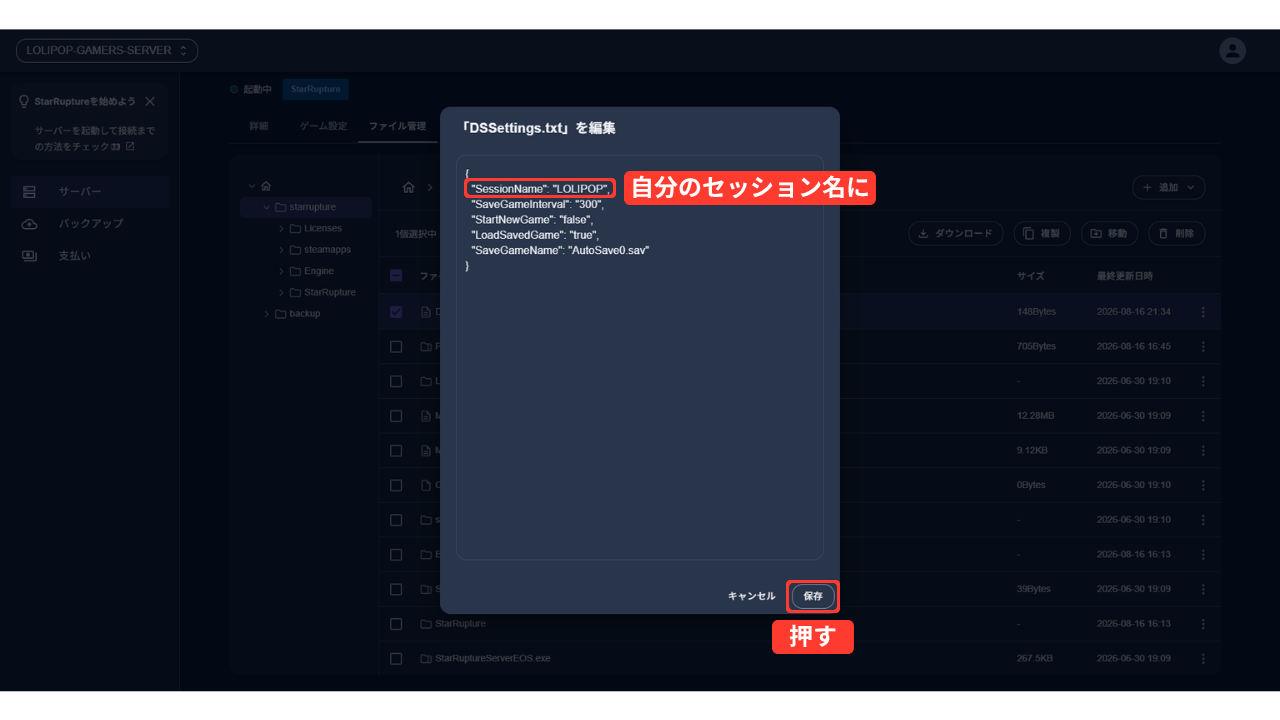Open the user account avatar menu
1280x720 pixels.
pos(1233,51)
